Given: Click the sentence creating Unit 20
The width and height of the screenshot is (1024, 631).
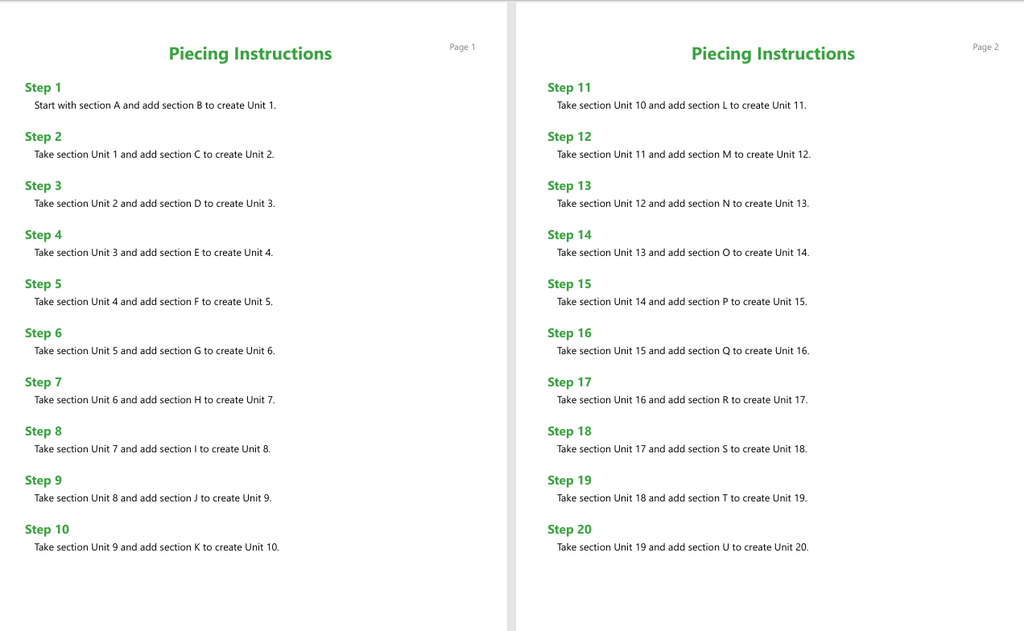Looking at the screenshot, I should coord(682,547).
